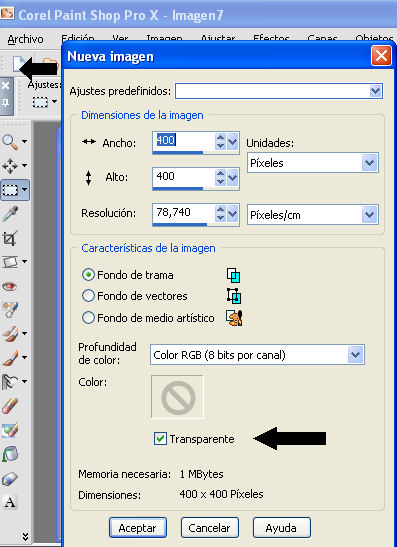Click the raster background layer icon
The image size is (397, 547).
coord(233,275)
